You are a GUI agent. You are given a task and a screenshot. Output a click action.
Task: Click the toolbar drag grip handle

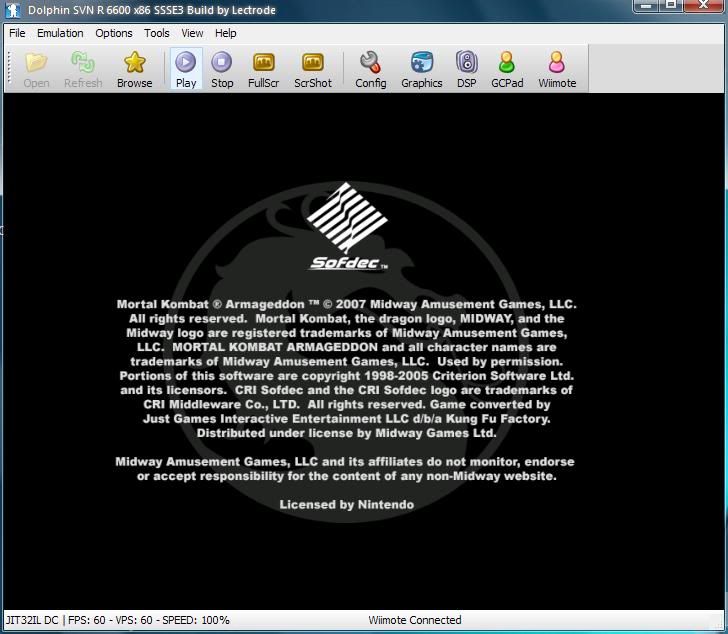point(9,69)
